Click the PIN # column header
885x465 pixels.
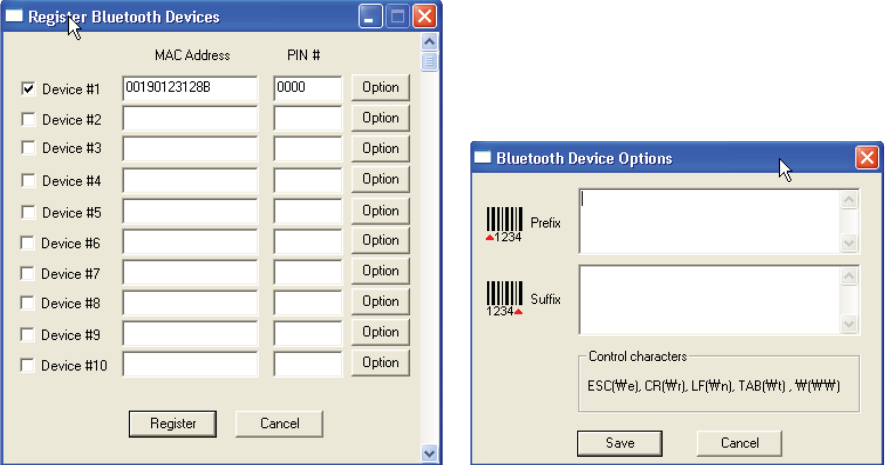coord(304,55)
